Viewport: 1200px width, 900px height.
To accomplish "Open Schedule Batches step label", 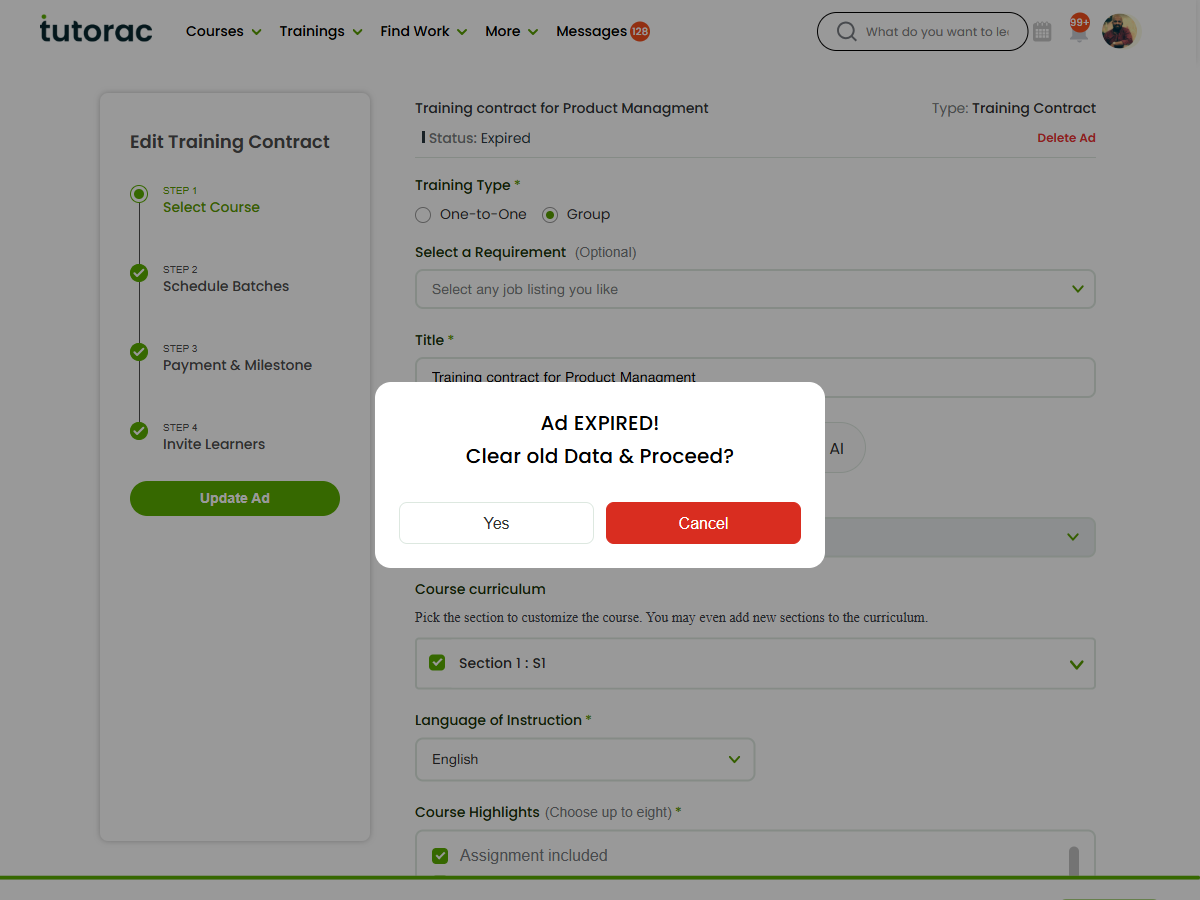I will pos(226,286).
